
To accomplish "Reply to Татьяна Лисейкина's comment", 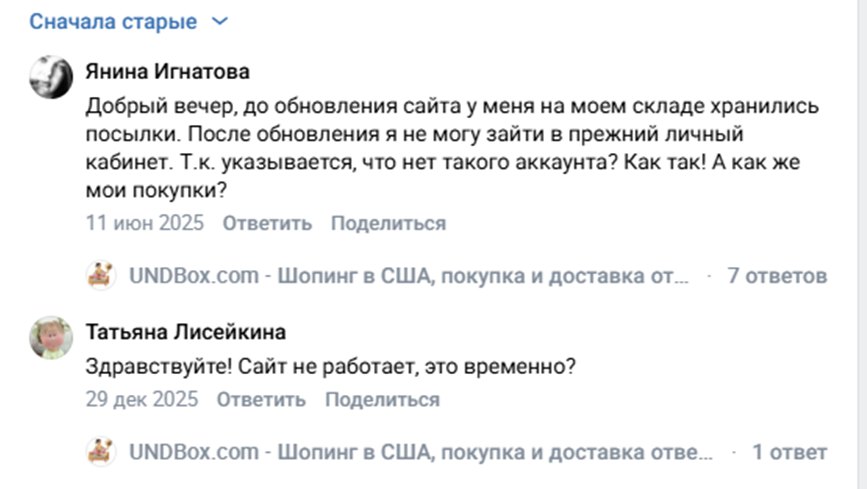I will 261,400.
